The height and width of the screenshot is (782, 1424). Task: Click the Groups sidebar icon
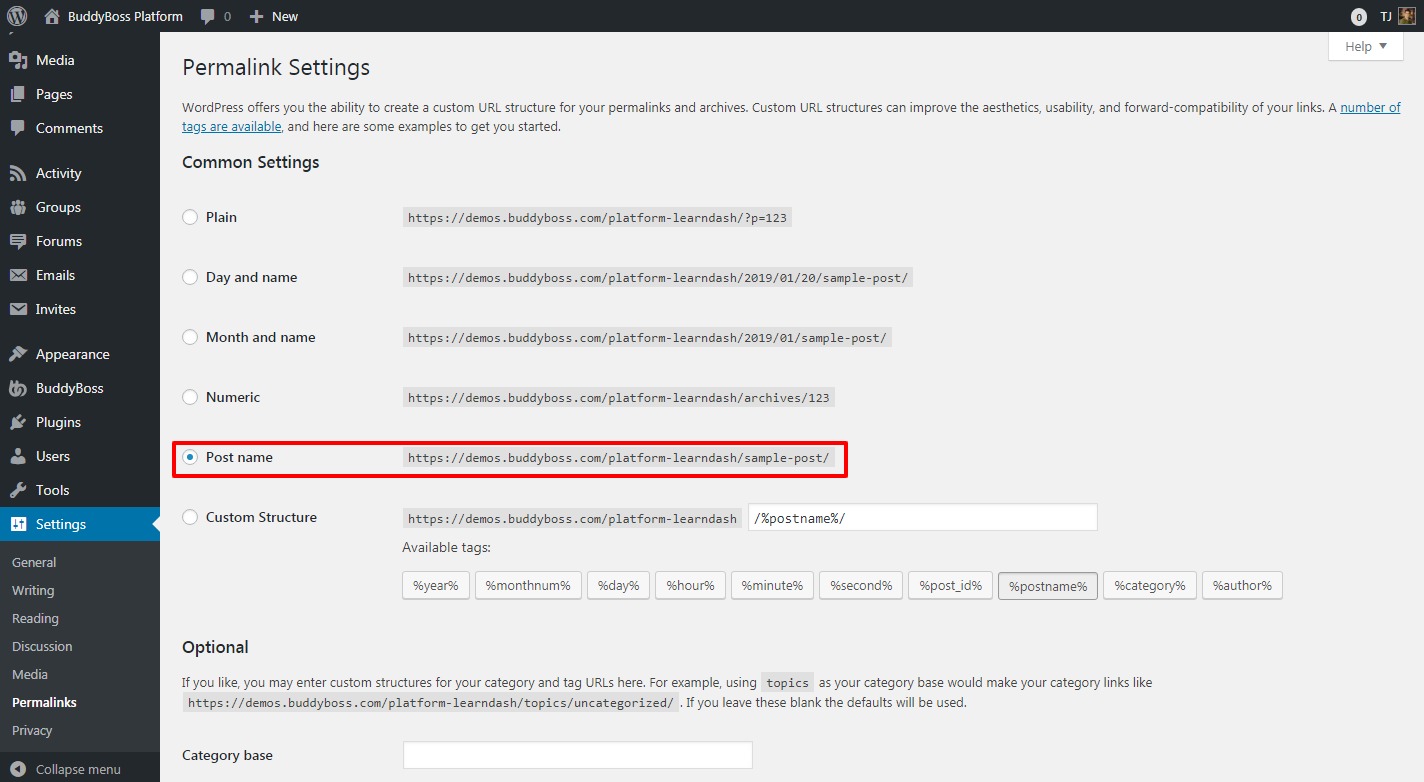click(x=18, y=207)
